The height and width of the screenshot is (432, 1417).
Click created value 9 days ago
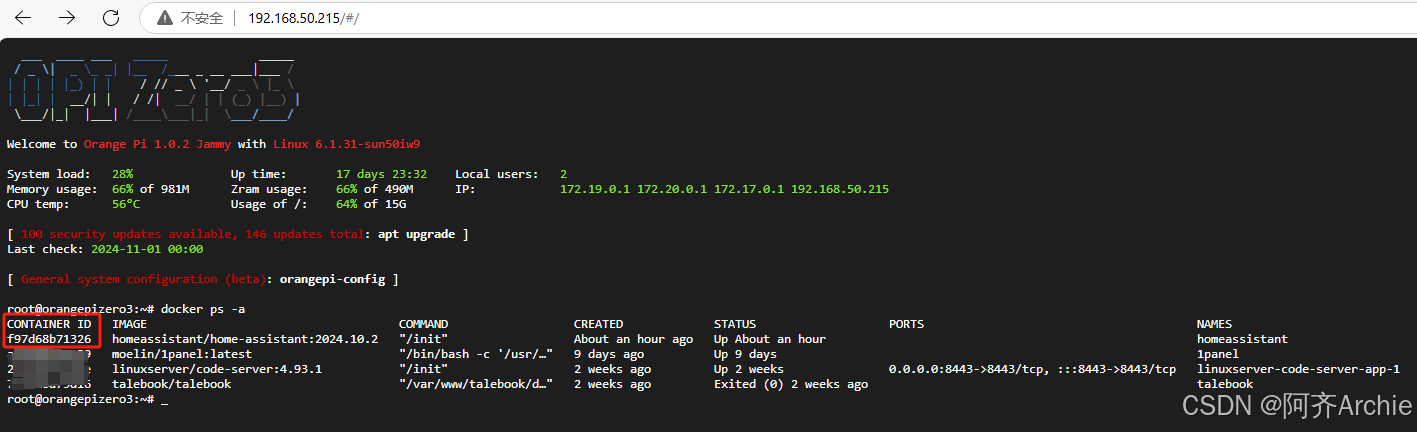[609, 354]
